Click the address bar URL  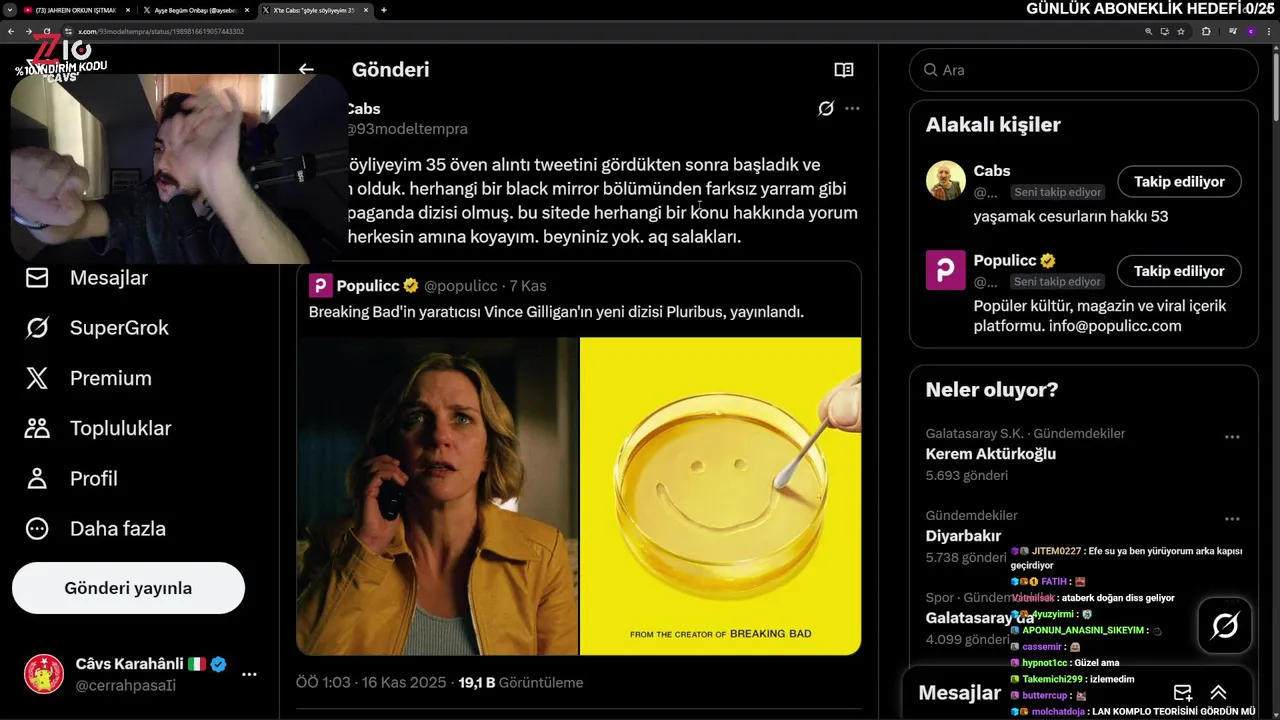click(x=160, y=31)
